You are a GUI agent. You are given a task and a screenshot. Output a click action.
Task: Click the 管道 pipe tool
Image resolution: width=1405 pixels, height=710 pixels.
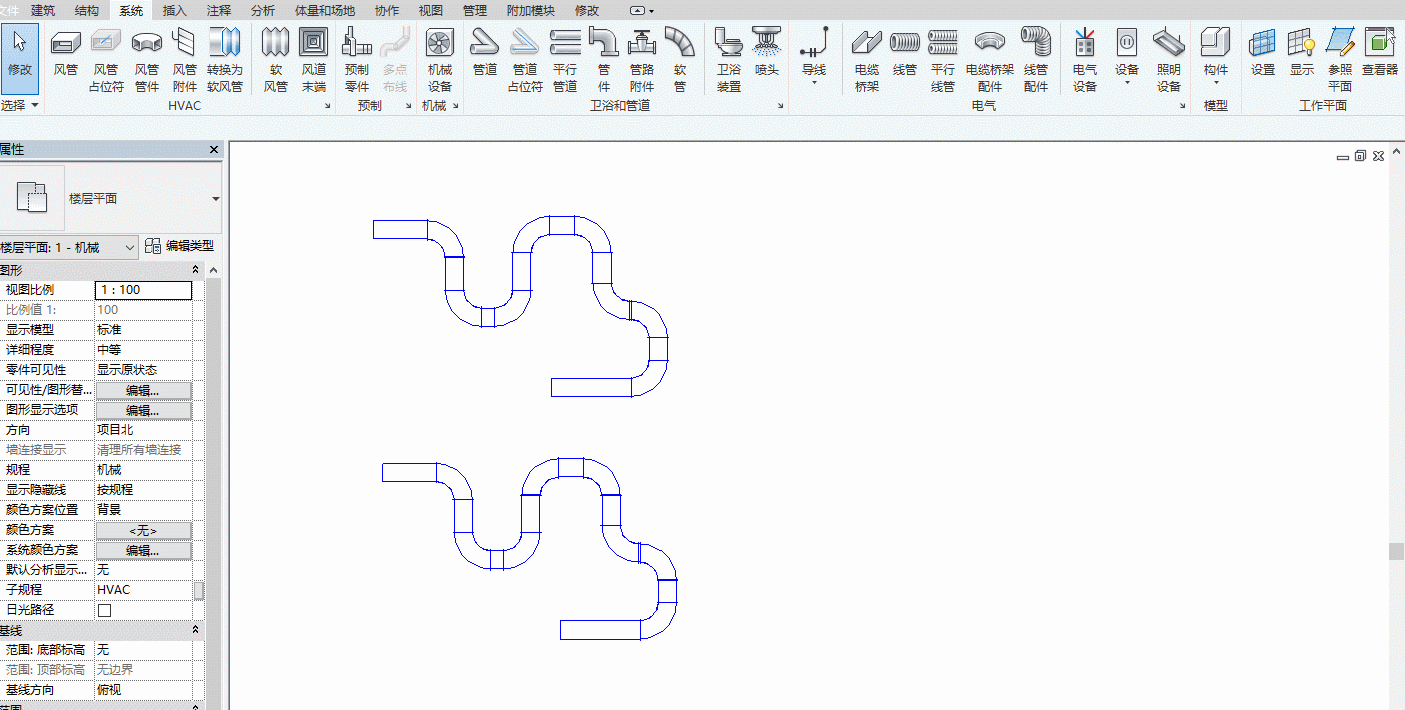point(485,52)
